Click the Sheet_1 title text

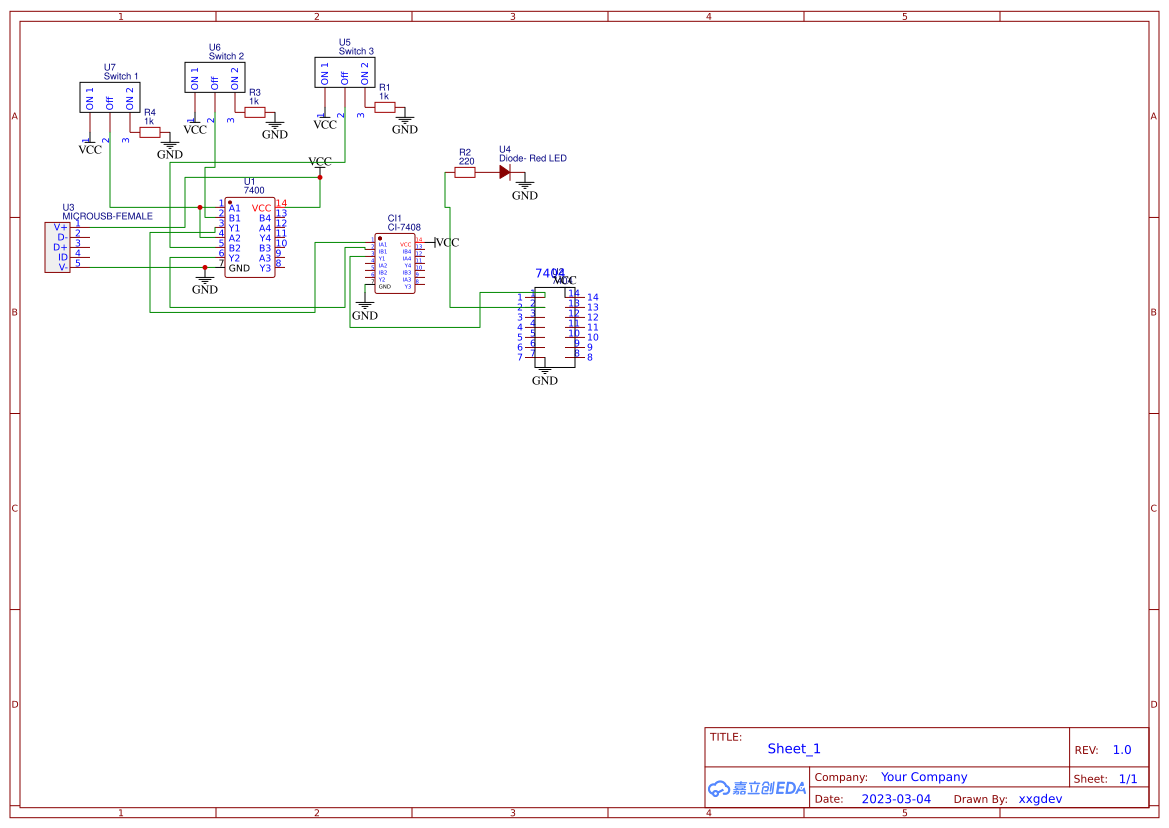793,748
